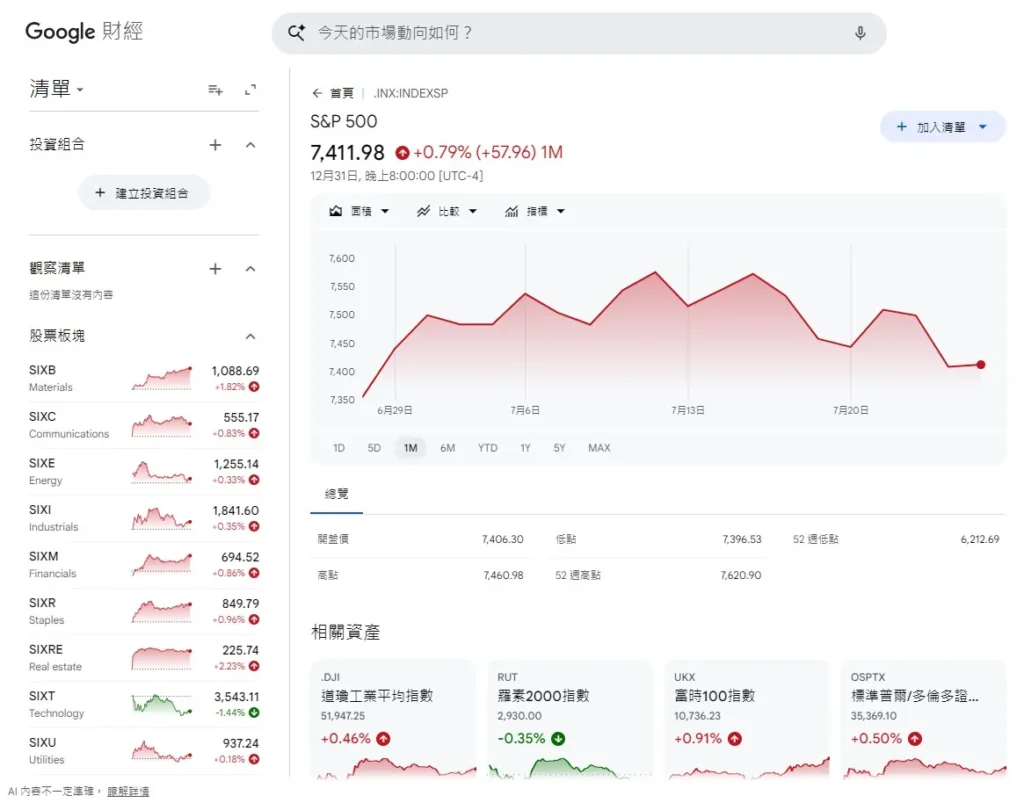
Task: Open the 富時100指數 asset card
Action: pos(747,720)
